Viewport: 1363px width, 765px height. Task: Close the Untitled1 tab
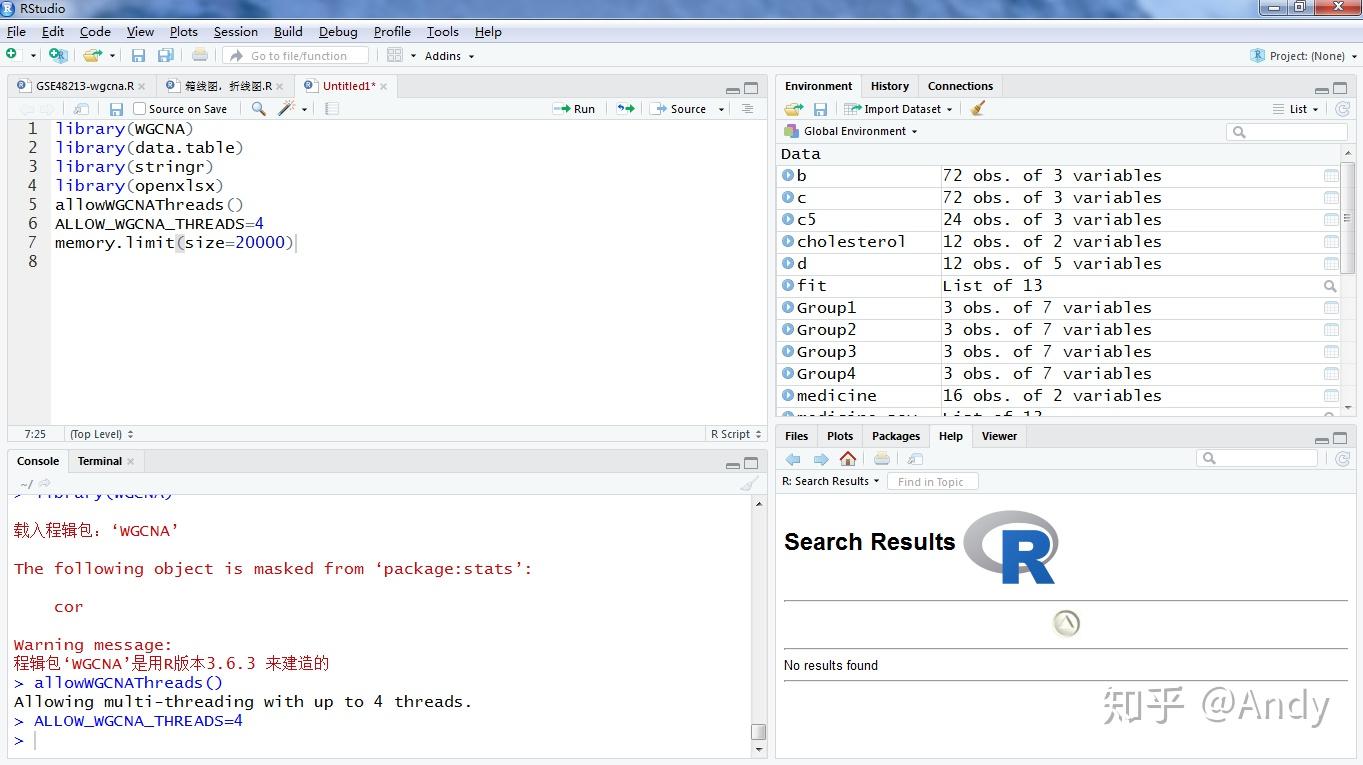point(383,86)
